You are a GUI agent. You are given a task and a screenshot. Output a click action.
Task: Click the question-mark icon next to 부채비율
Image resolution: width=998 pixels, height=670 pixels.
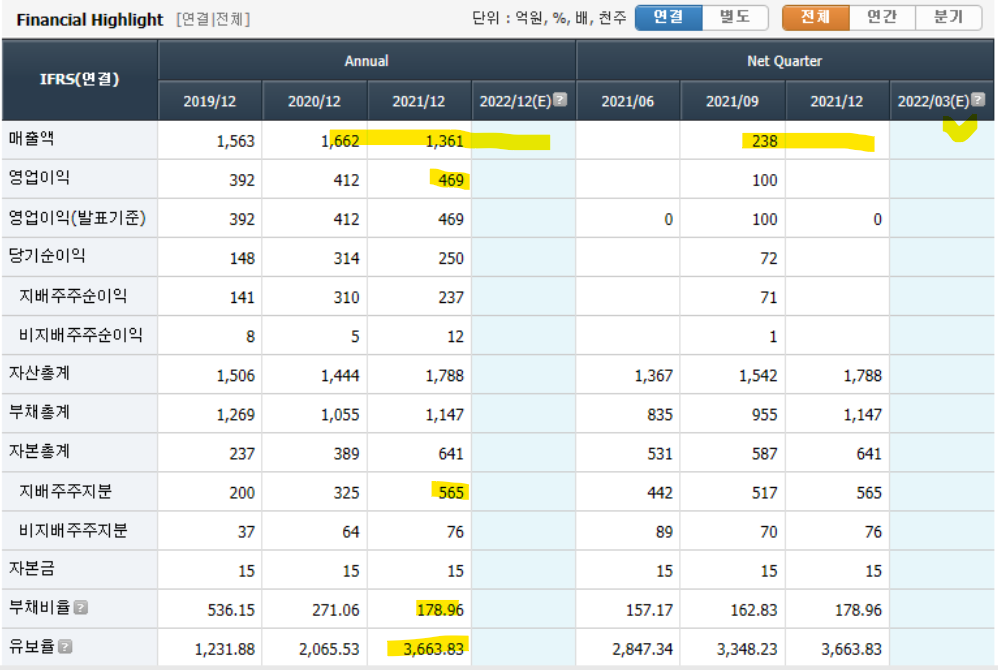80,608
